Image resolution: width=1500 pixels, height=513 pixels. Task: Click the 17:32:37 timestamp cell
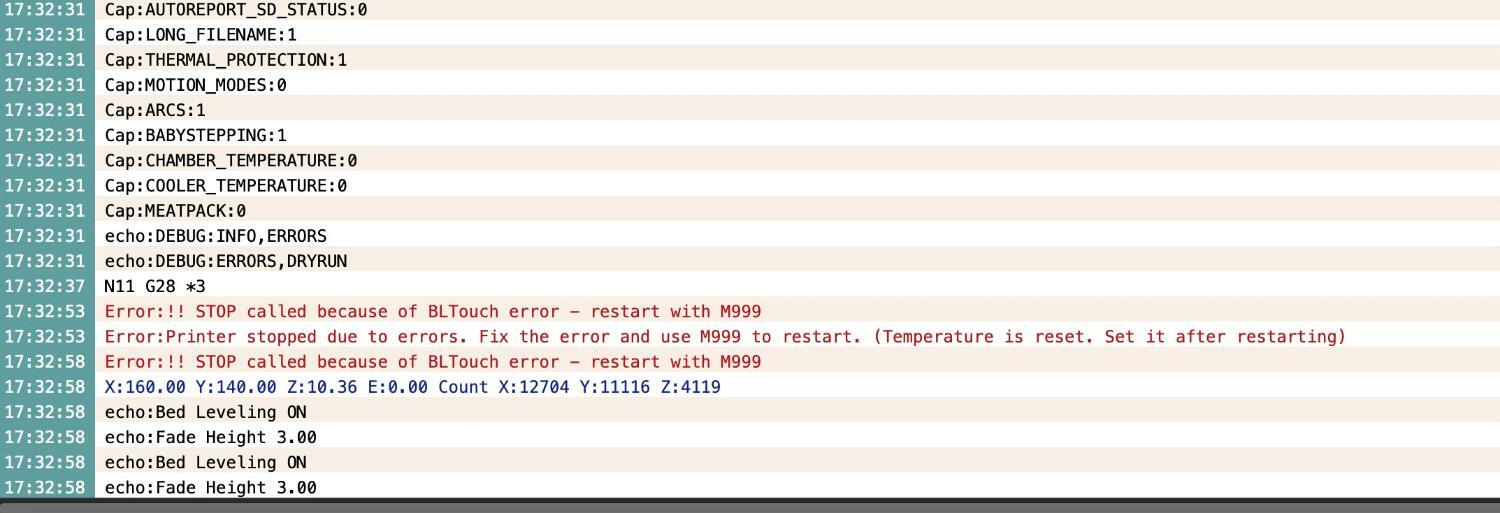coord(47,286)
